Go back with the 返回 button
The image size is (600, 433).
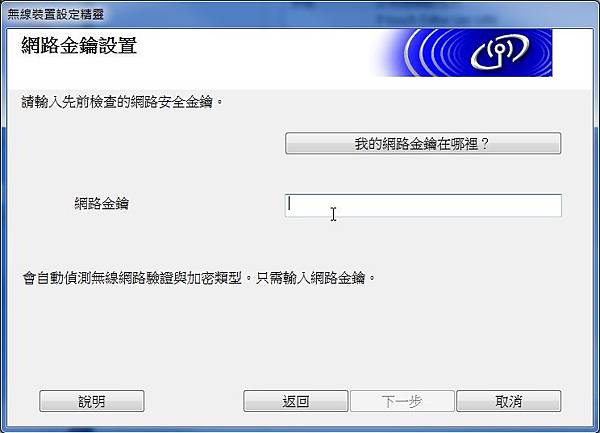click(296, 401)
